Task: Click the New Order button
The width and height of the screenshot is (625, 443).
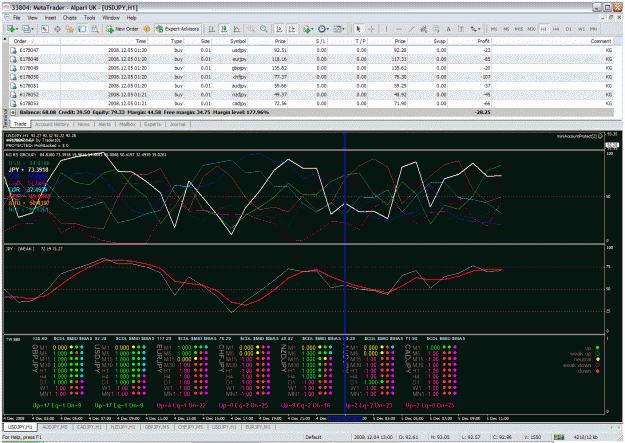Action: pyautogui.click(x=122, y=29)
